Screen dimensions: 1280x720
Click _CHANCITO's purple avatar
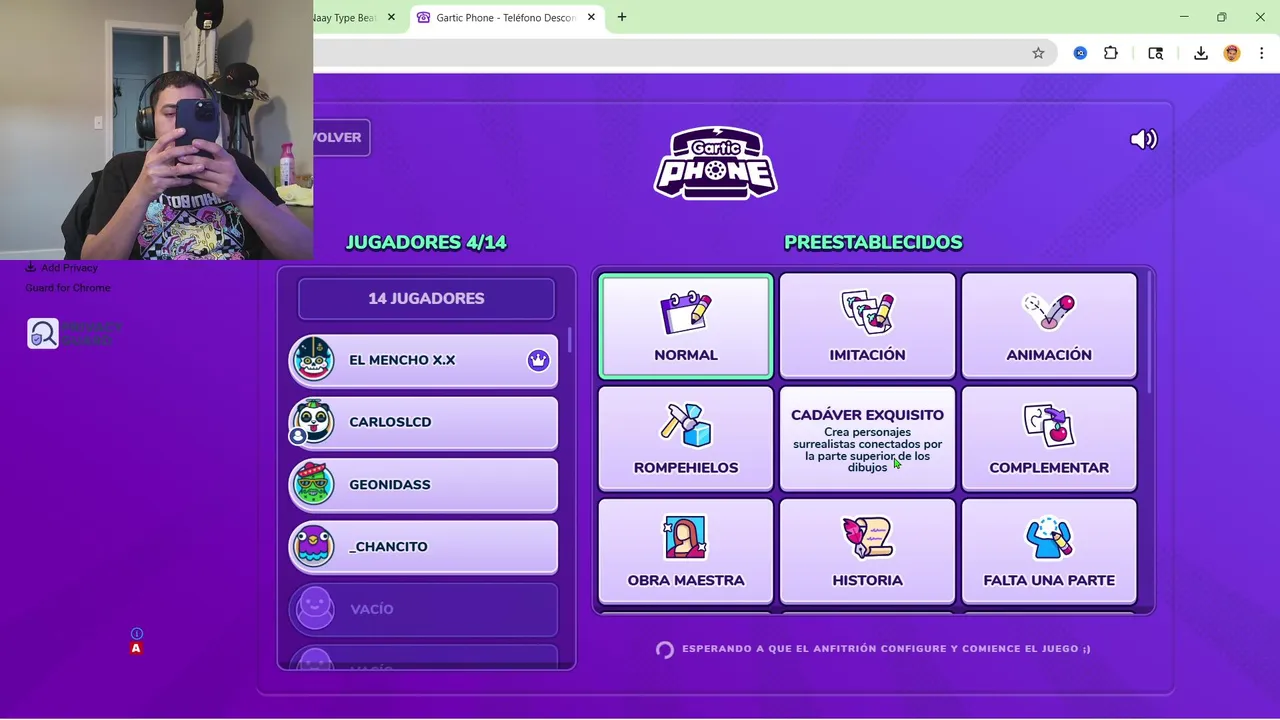tap(314, 547)
